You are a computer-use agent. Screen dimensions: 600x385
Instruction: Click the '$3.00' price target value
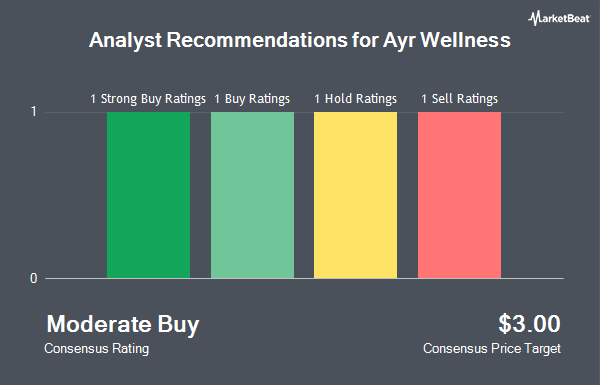530,324
